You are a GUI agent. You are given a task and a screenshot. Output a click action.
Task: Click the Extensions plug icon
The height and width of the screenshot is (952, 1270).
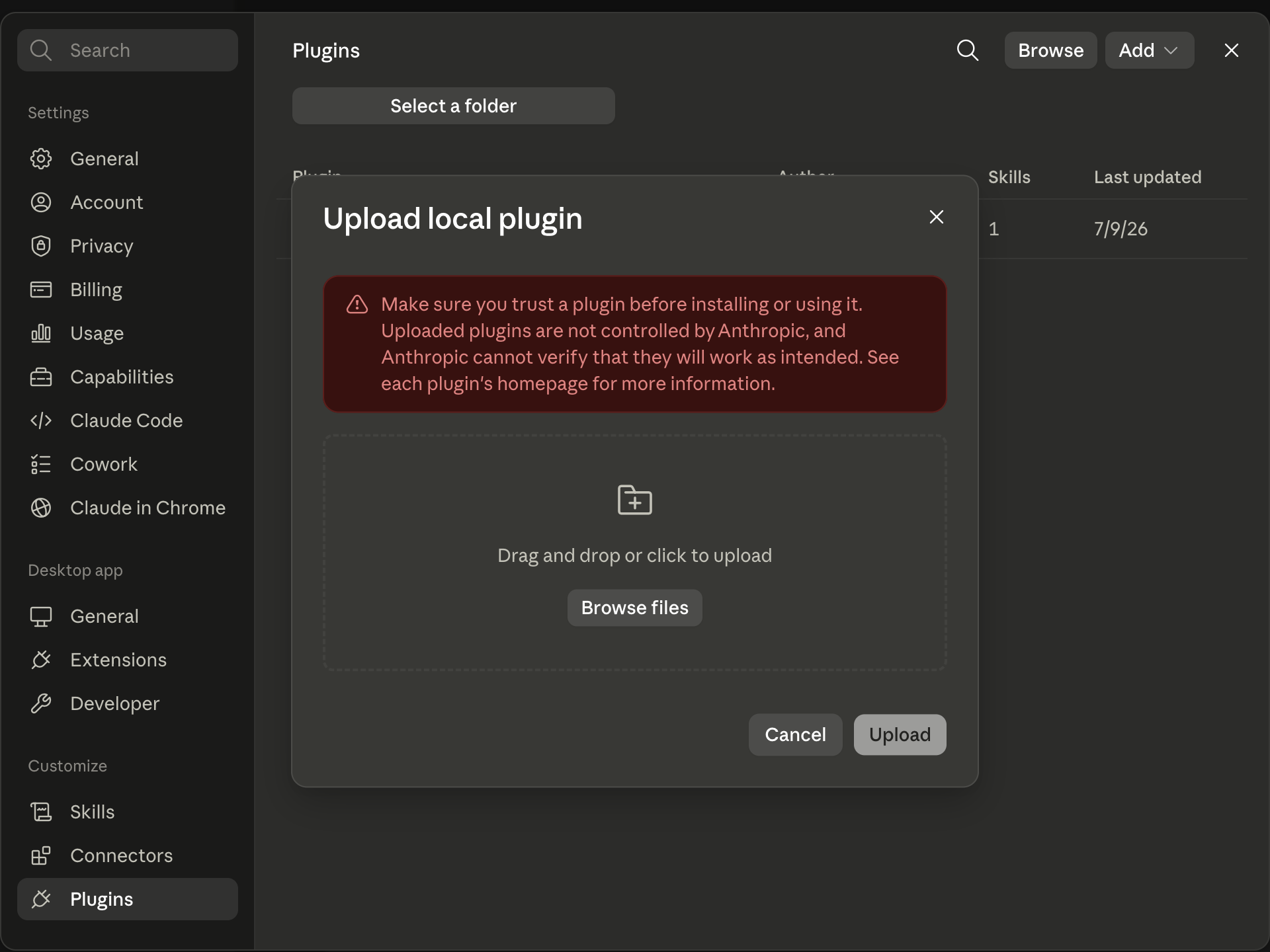click(x=41, y=660)
